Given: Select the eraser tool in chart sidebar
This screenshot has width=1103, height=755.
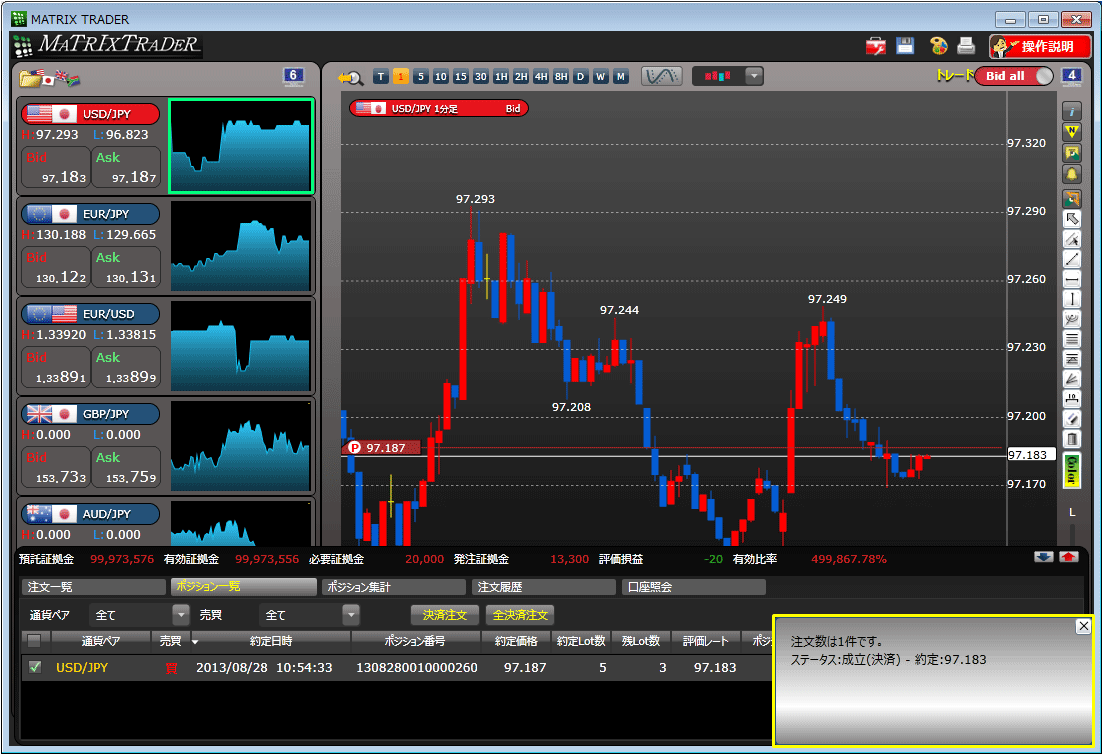Looking at the screenshot, I should point(1071,419).
